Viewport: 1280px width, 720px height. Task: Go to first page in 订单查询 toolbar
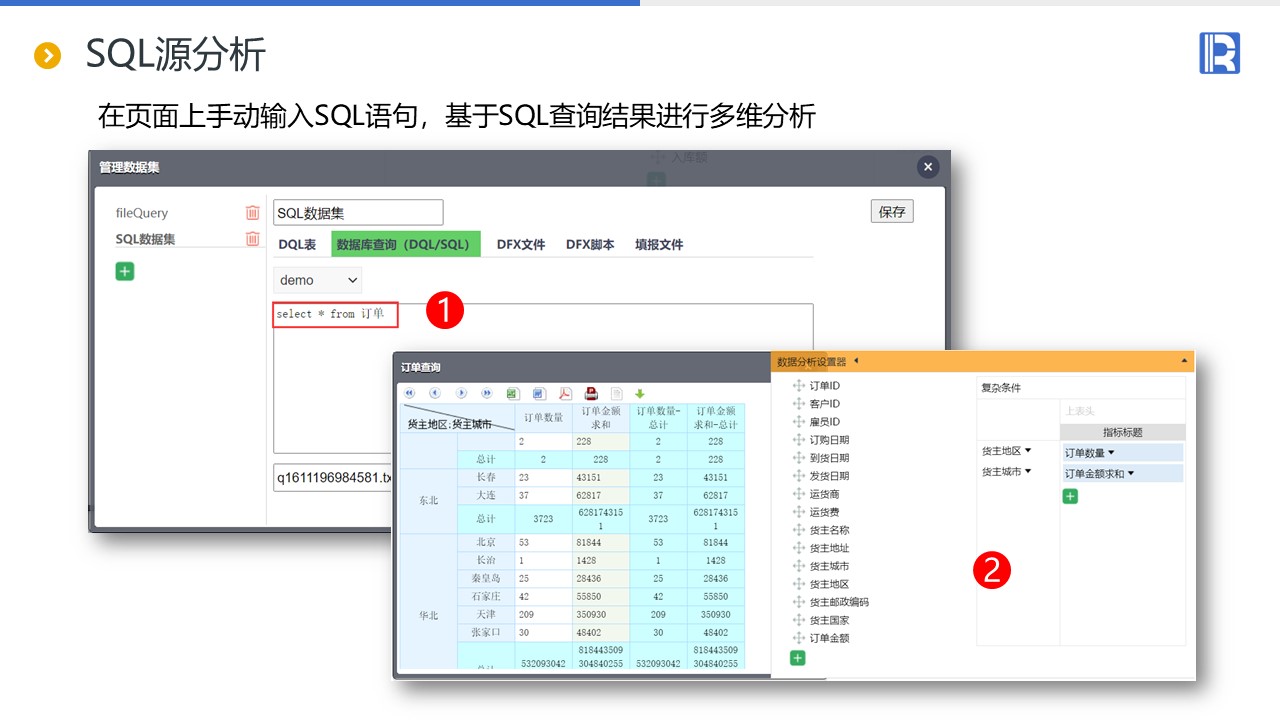[x=410, y=394]
